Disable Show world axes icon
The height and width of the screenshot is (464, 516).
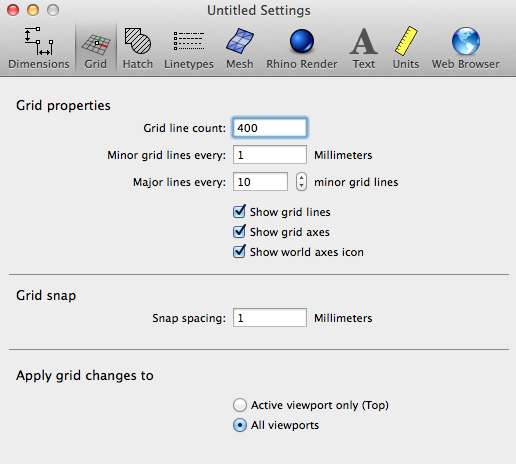239,252
